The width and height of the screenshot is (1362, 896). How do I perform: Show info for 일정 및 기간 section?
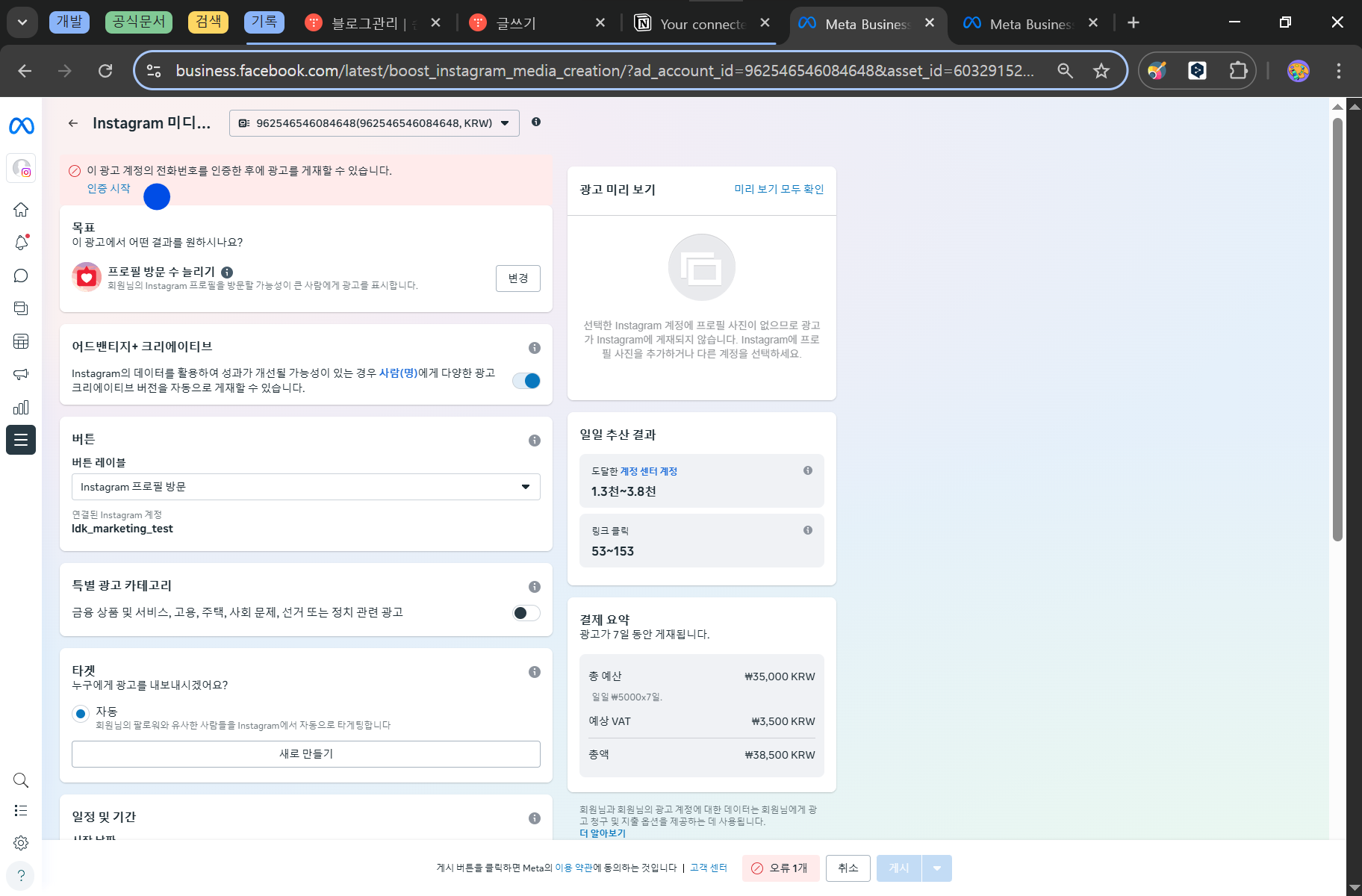click(x=535, y=818)
